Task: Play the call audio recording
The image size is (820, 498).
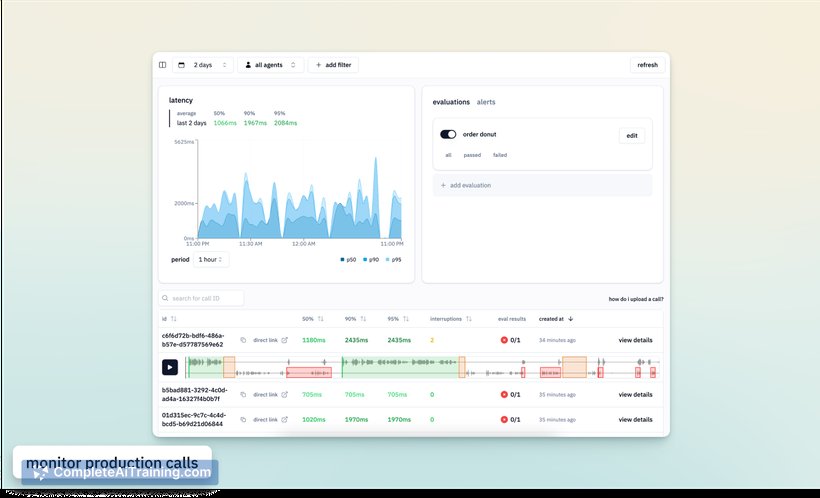Action: (170, 368)
